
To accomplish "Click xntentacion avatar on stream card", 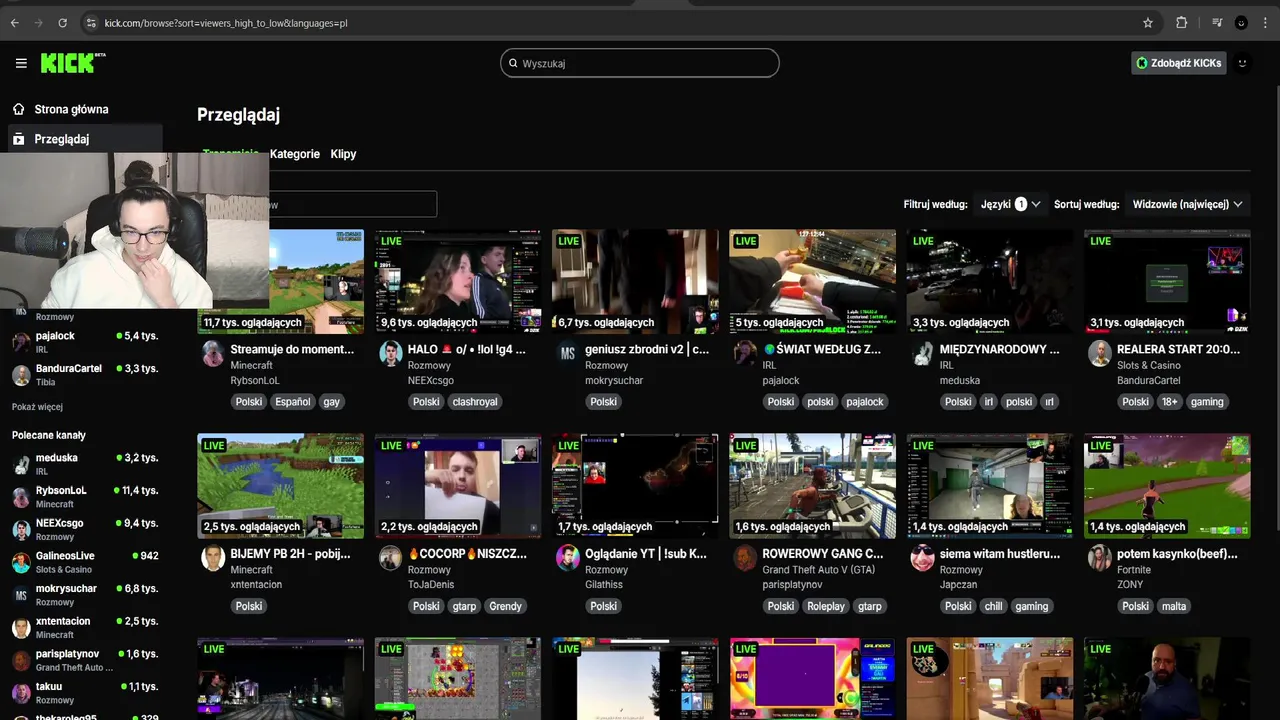I will (x=213, y=558).
